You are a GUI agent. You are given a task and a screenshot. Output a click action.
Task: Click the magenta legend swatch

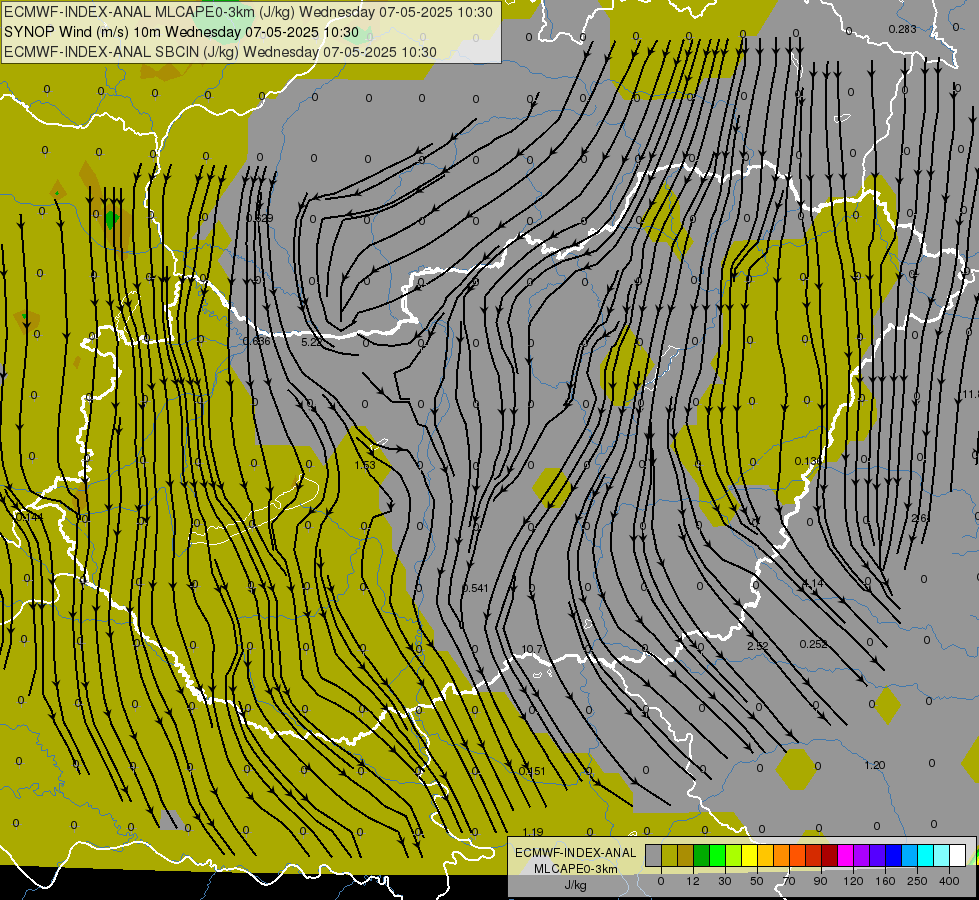[845, 855]
